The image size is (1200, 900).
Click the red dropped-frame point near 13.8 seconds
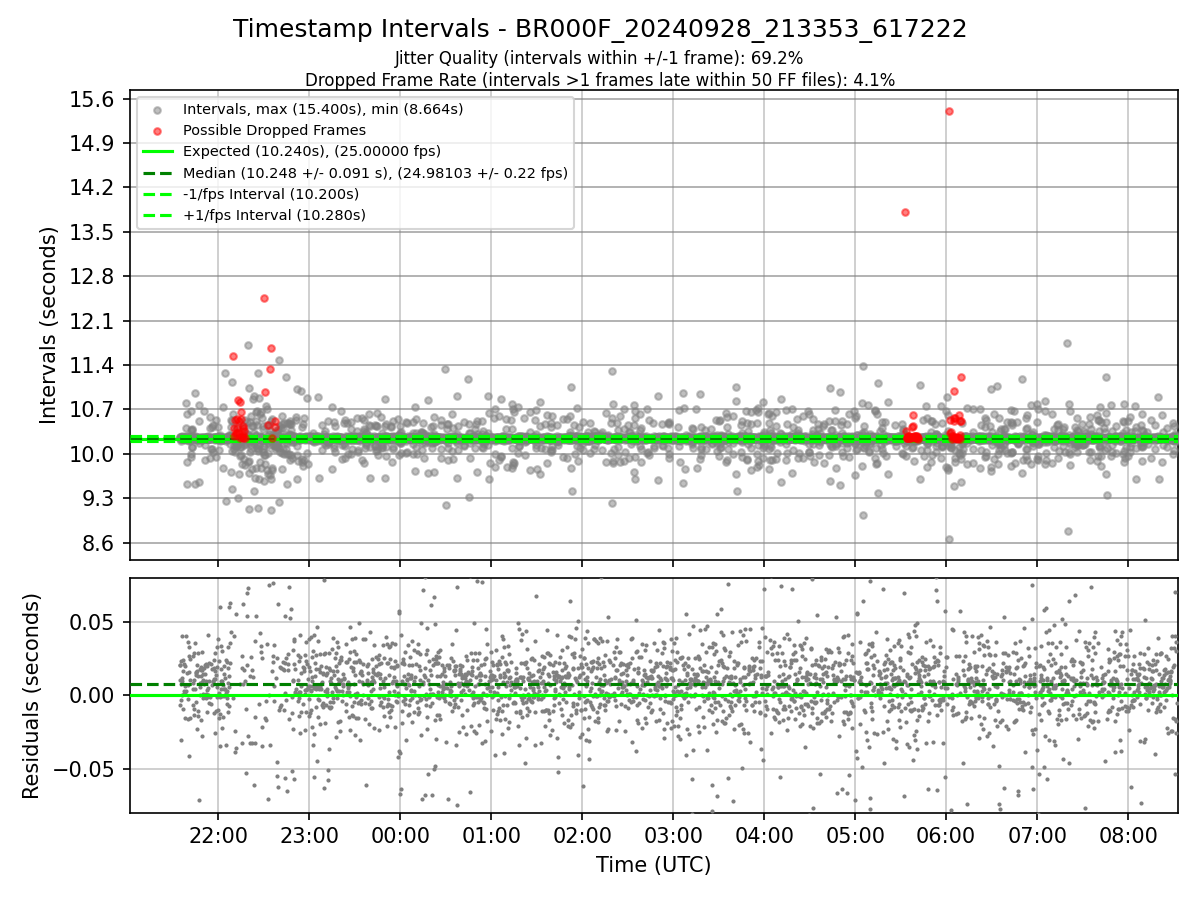(905, 212)
